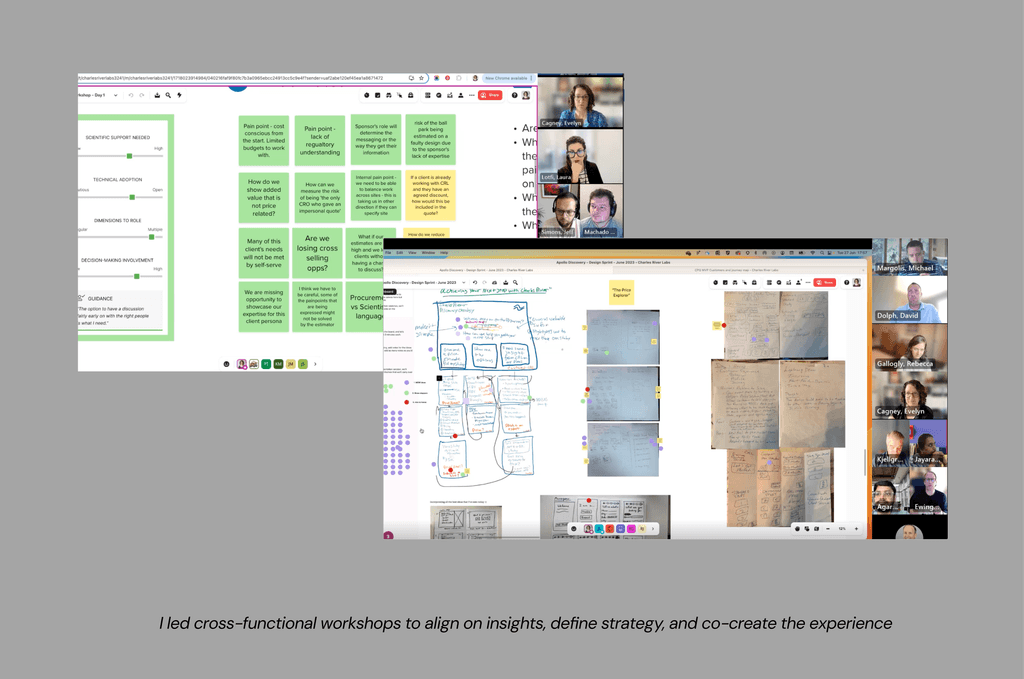
Task: Zoom out with minus button in Apollo board
Action: point(828,528)
